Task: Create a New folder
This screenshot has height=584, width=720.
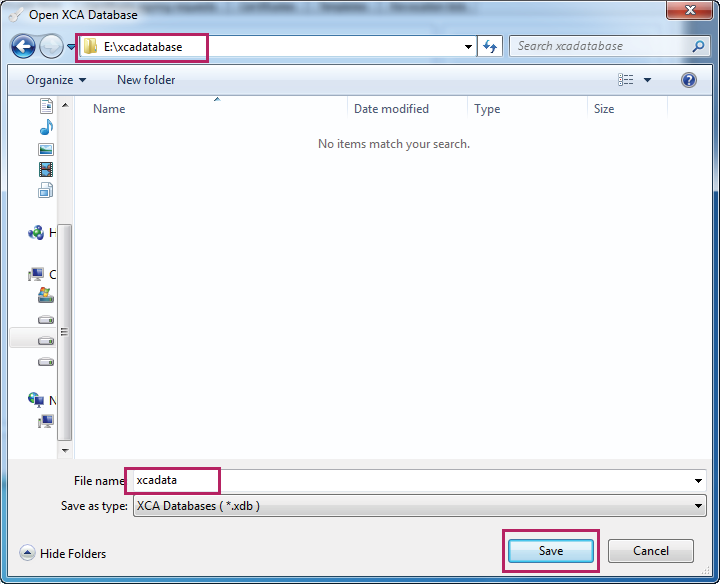Action: (146, 80)
